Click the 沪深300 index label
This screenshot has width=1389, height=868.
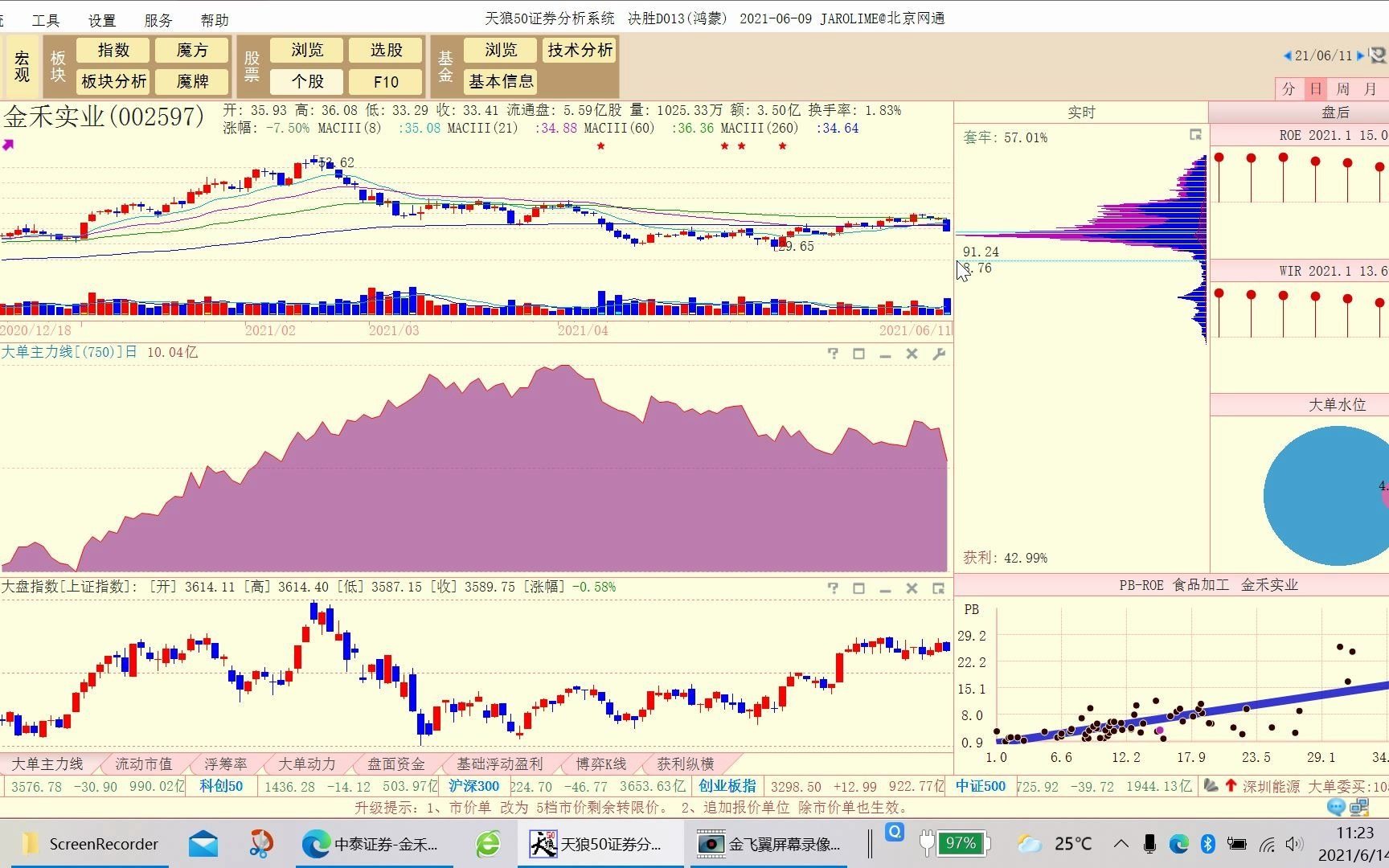[474, 786]
